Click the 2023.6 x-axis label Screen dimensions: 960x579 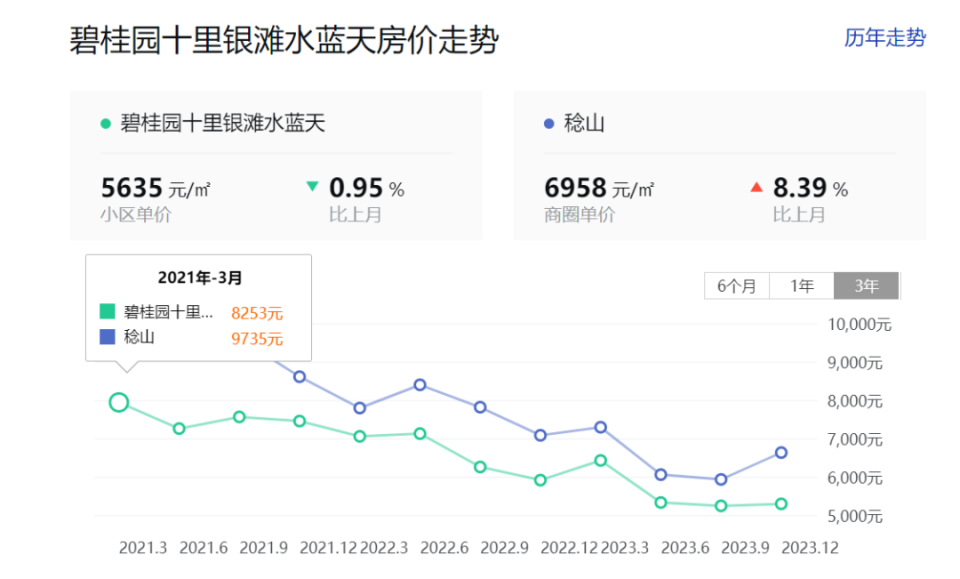[x=685, y=548]
